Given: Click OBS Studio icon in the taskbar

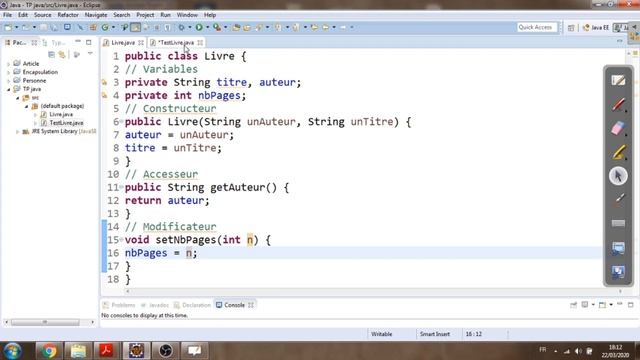Looking at the screenshot, I should pos(165,351).
